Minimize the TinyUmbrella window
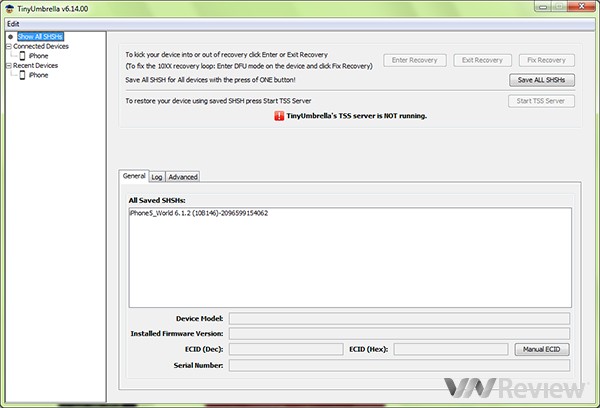This screenshot has height=408, width=600. pos(542,7)
